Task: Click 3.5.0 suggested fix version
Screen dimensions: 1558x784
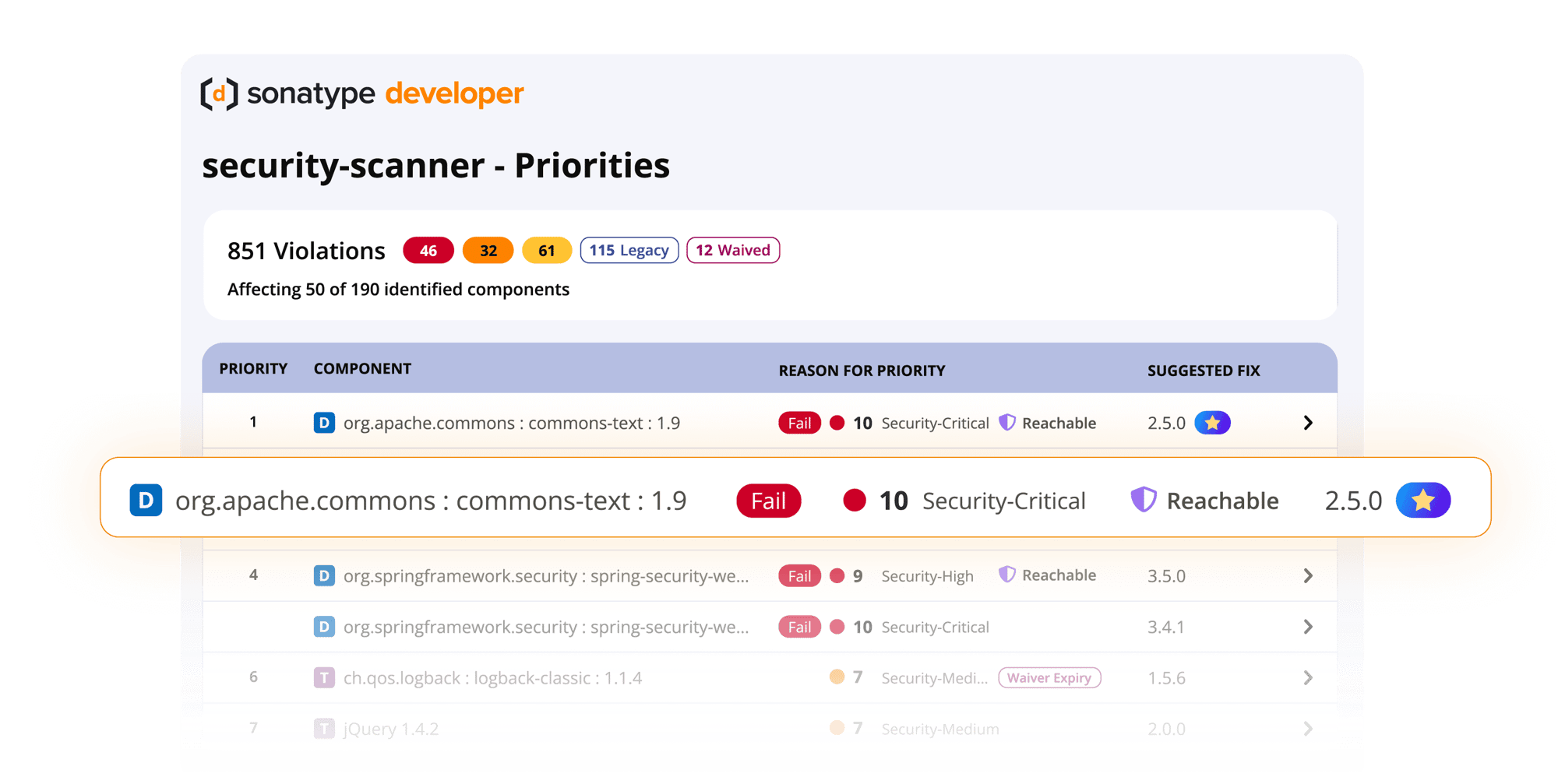Action: (1166, 576)
